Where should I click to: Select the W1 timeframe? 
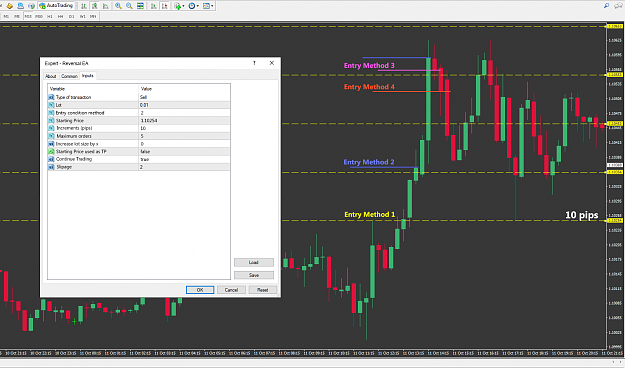tap(83, 16)
